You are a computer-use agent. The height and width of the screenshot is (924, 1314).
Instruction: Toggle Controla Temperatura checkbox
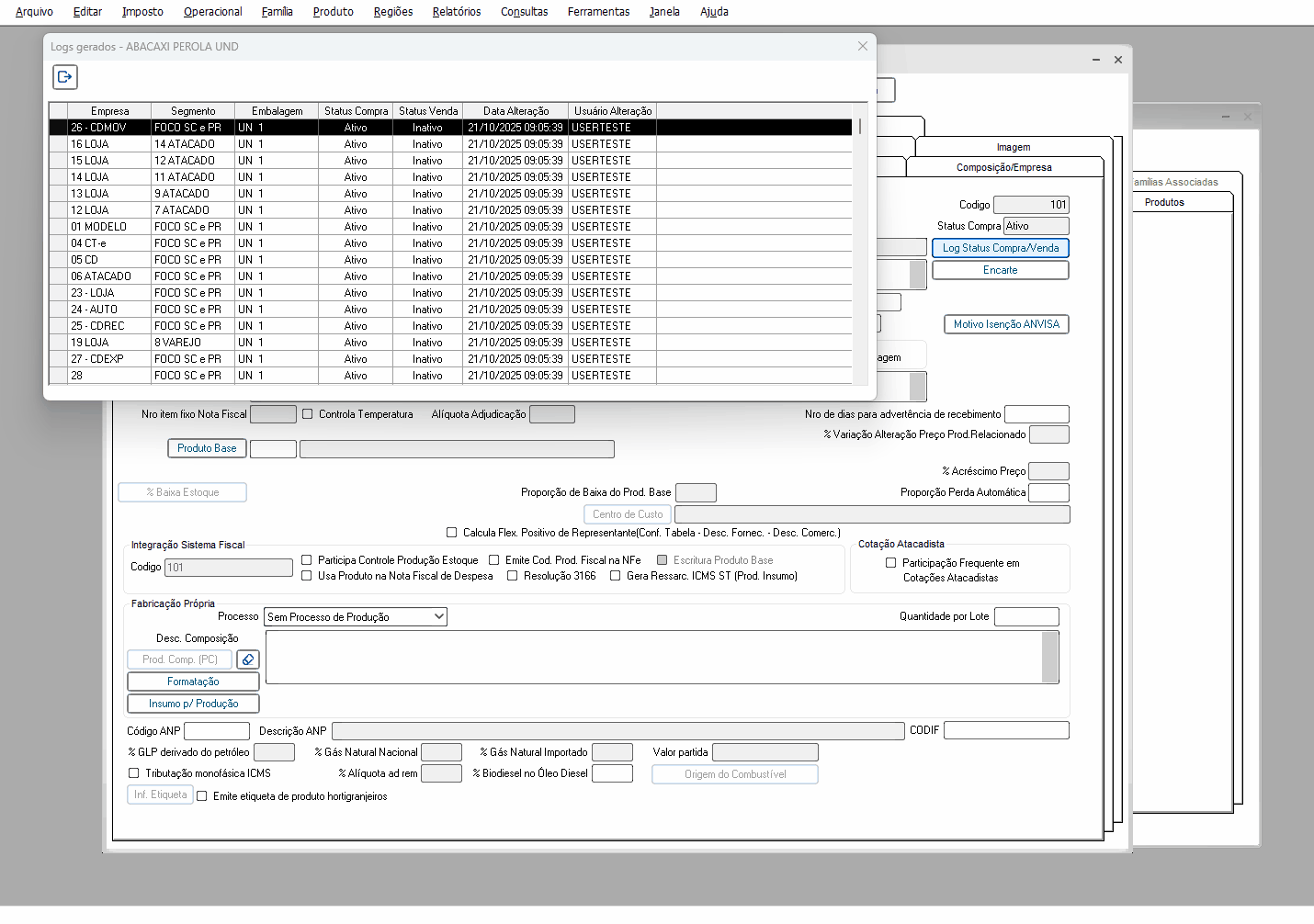[x=308, y=414]
